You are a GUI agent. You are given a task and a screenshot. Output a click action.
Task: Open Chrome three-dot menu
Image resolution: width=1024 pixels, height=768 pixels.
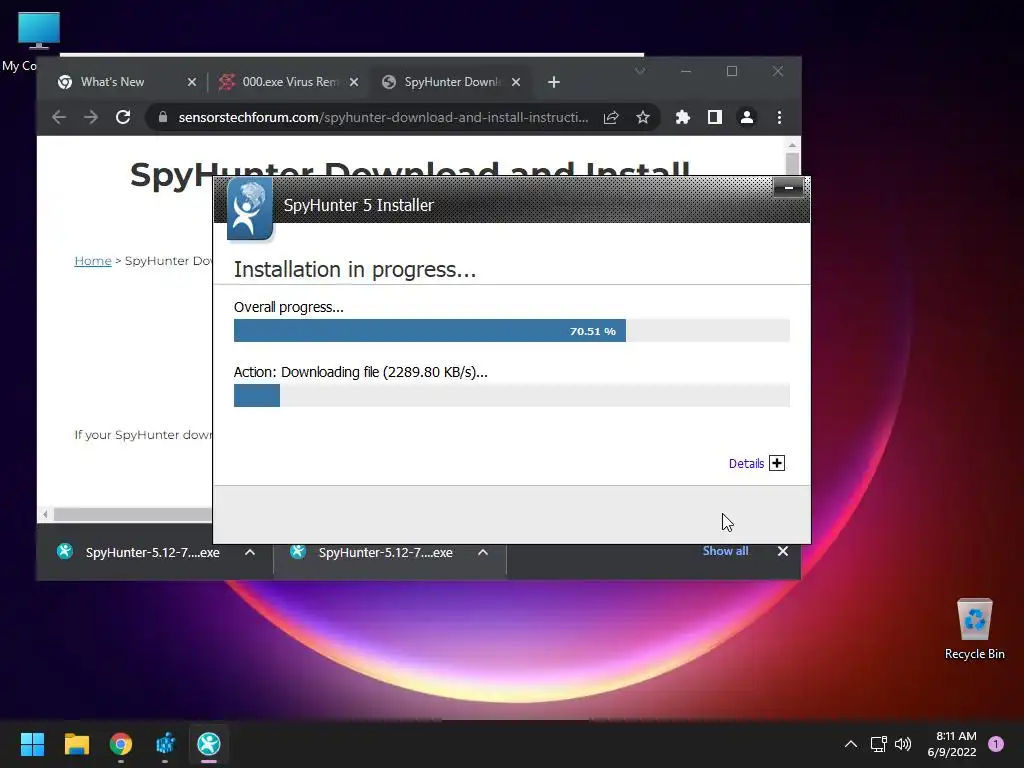pos(779,117)
